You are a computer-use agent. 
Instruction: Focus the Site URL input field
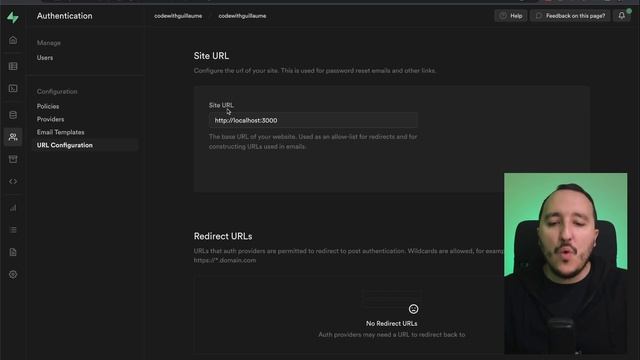tap(313, 120)
